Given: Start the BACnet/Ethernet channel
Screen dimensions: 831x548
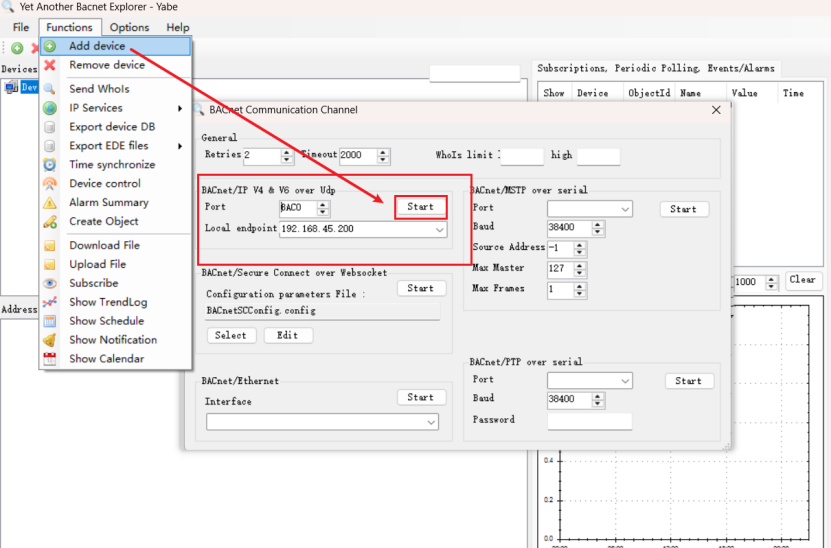Looking at the screenshot, I should (421, 397).
